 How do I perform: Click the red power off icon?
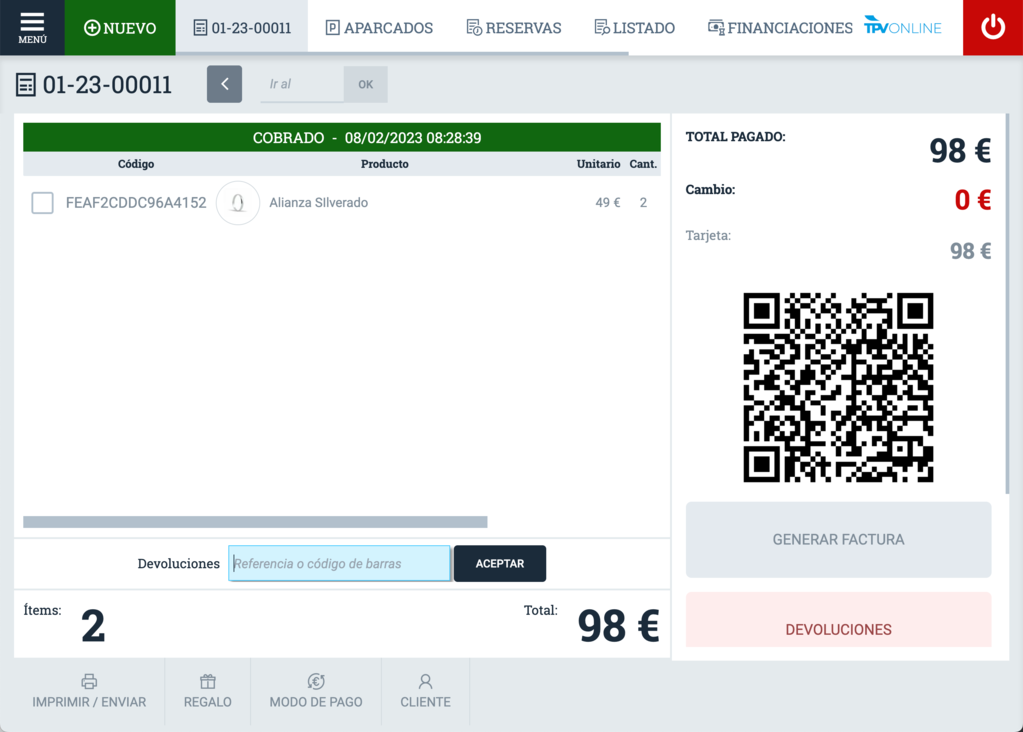(992, 27)
